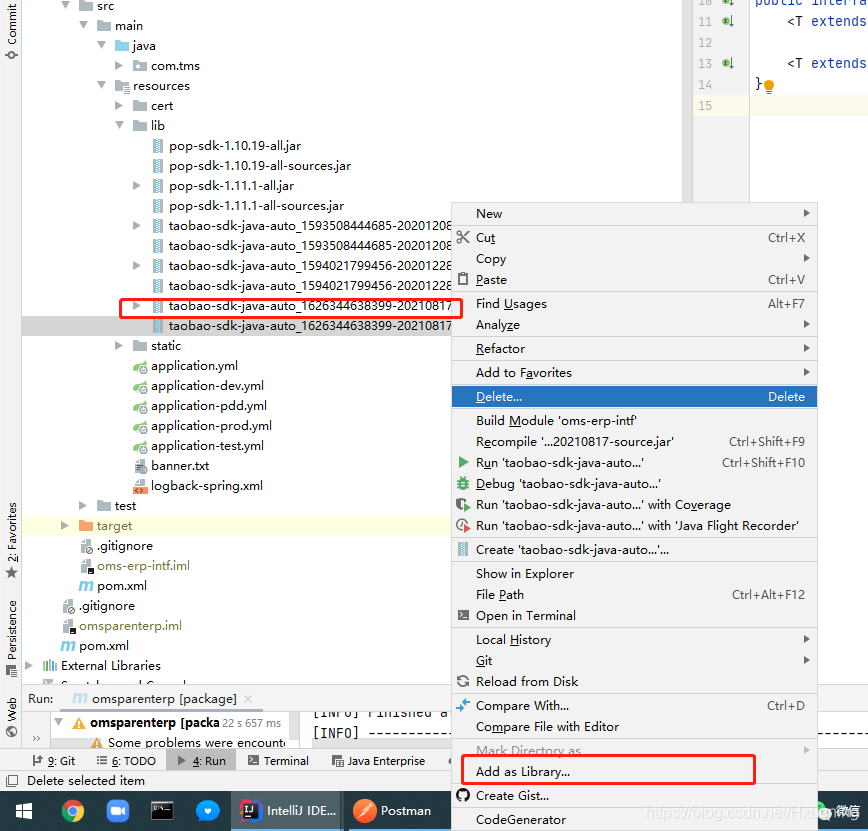Screen dimensions: 868x831
Task: Expand the static folder
Action: pos(119,345)
